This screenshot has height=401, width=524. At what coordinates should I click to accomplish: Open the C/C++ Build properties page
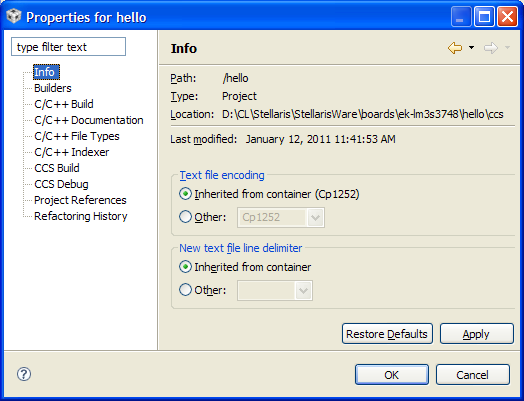(63, 104)
